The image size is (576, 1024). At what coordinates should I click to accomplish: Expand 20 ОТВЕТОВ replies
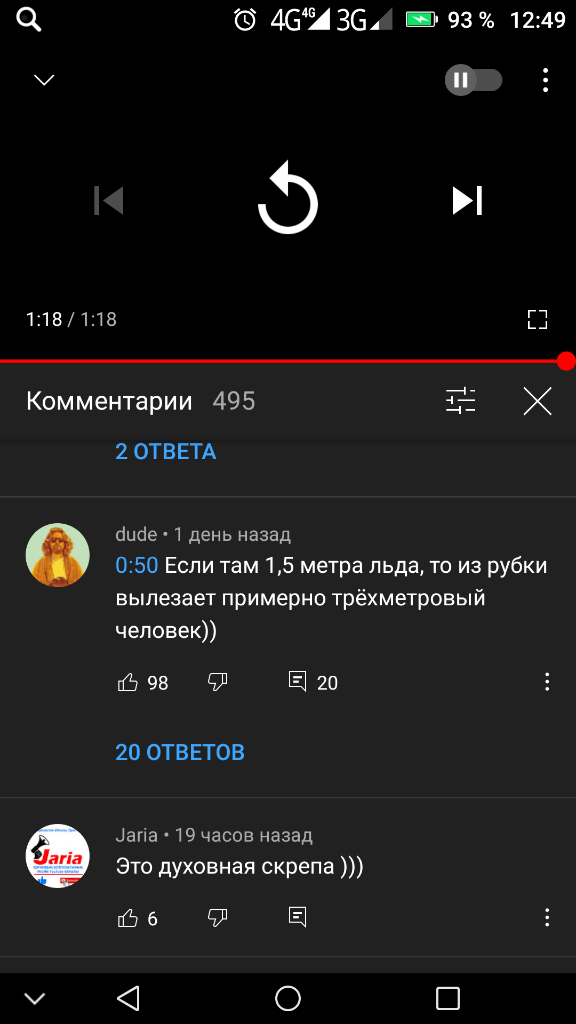(180, 752)
